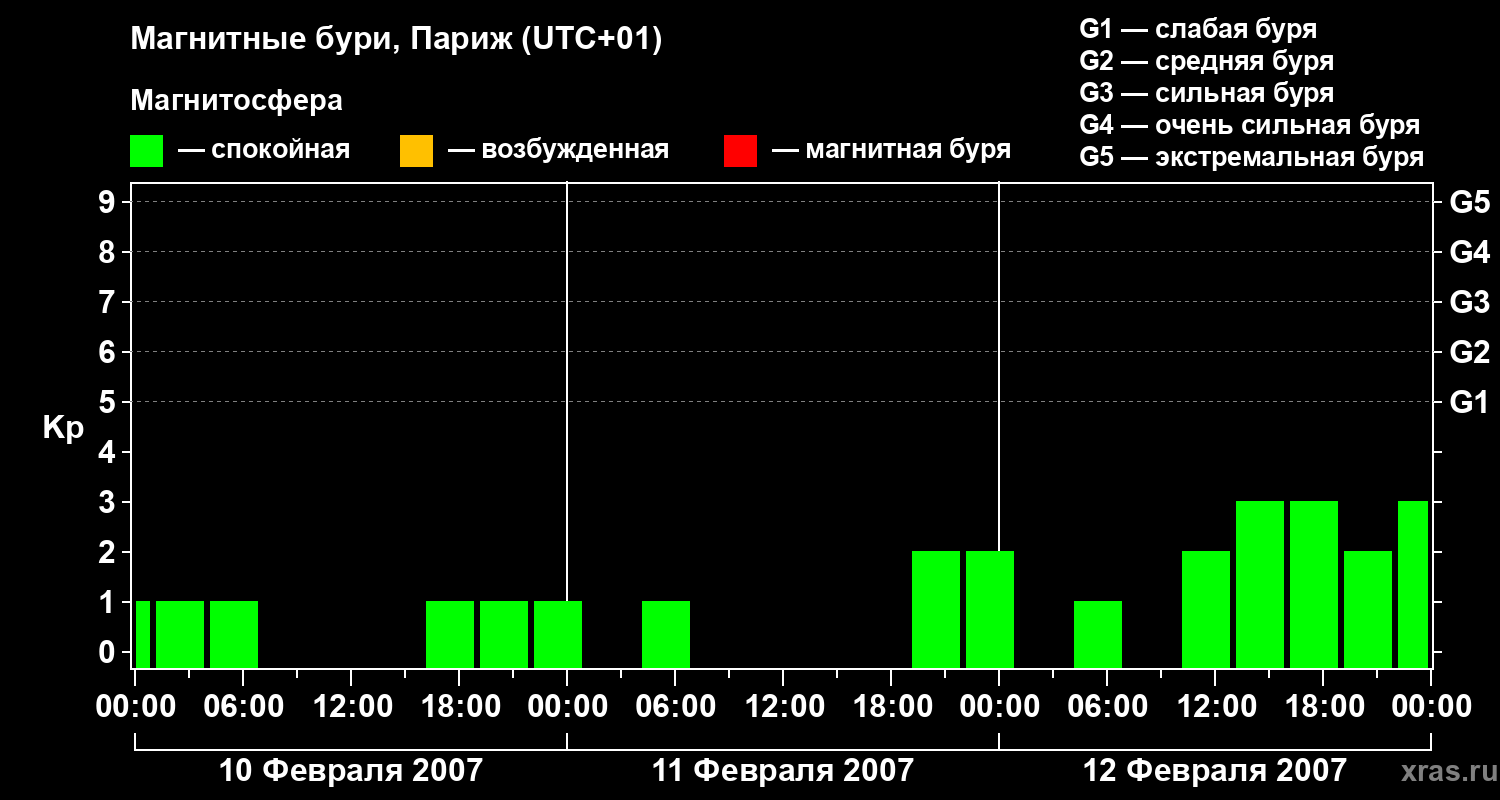Click the legend line G4 — очень сильная буря
The image size is (1500, 800).
pyautogui.click(x=1250, y=125)
